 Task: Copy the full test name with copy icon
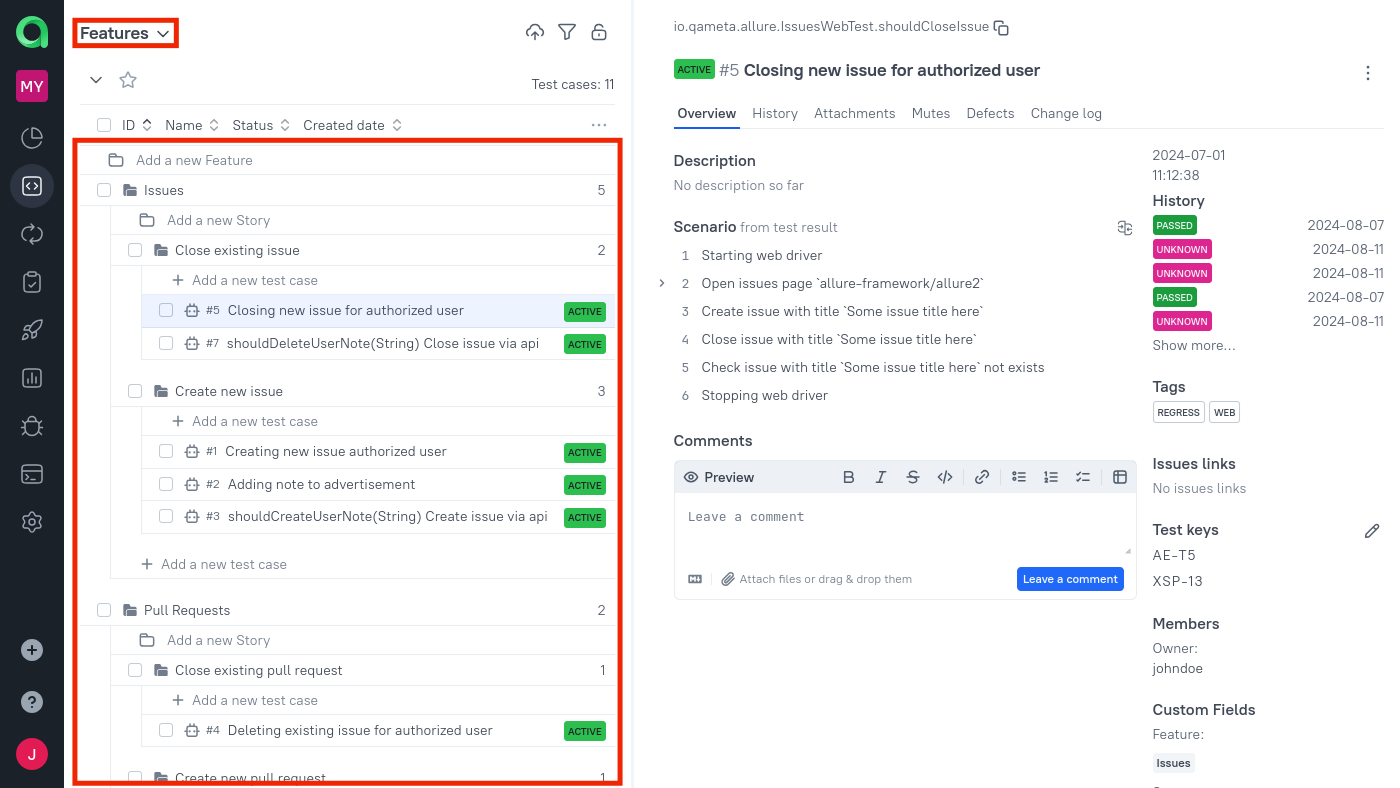[x=1001, y=28]
